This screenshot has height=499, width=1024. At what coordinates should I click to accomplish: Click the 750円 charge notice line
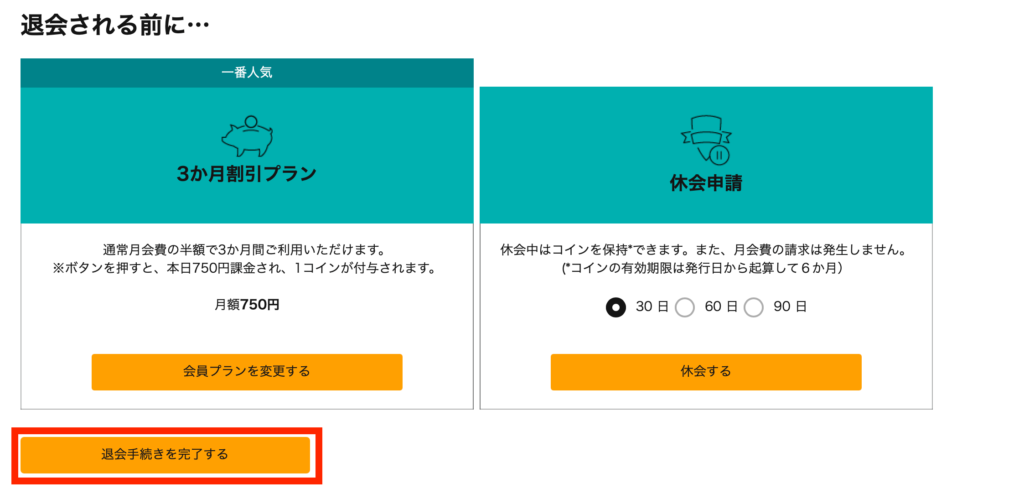(x=247, y=268)
